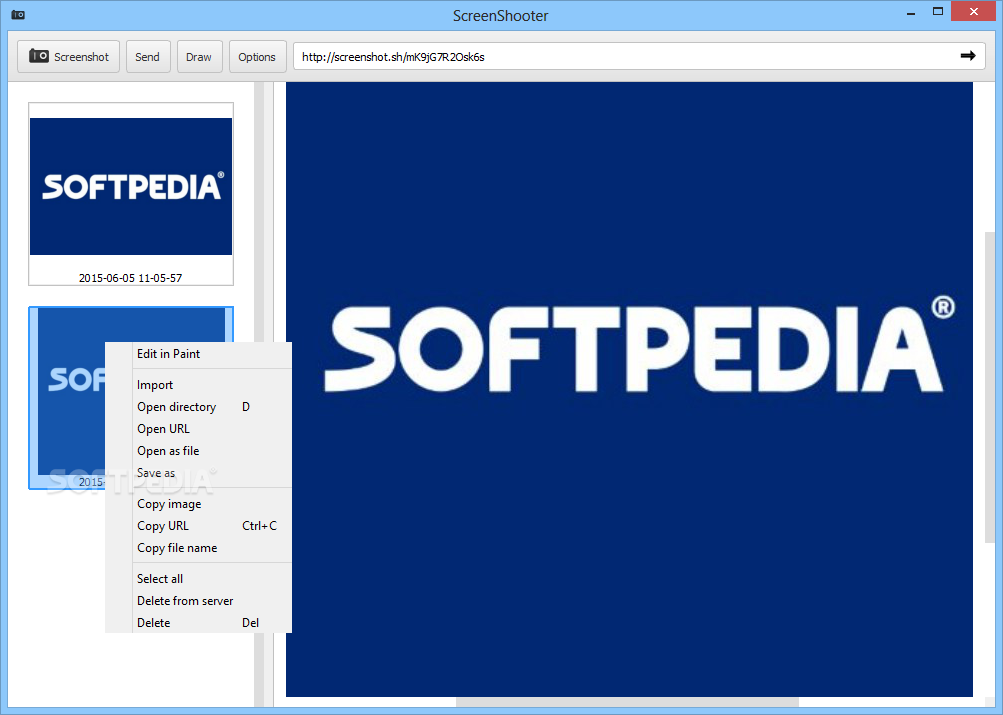Choose Delete from server menu entry
1003x715 pixels.
198,601
